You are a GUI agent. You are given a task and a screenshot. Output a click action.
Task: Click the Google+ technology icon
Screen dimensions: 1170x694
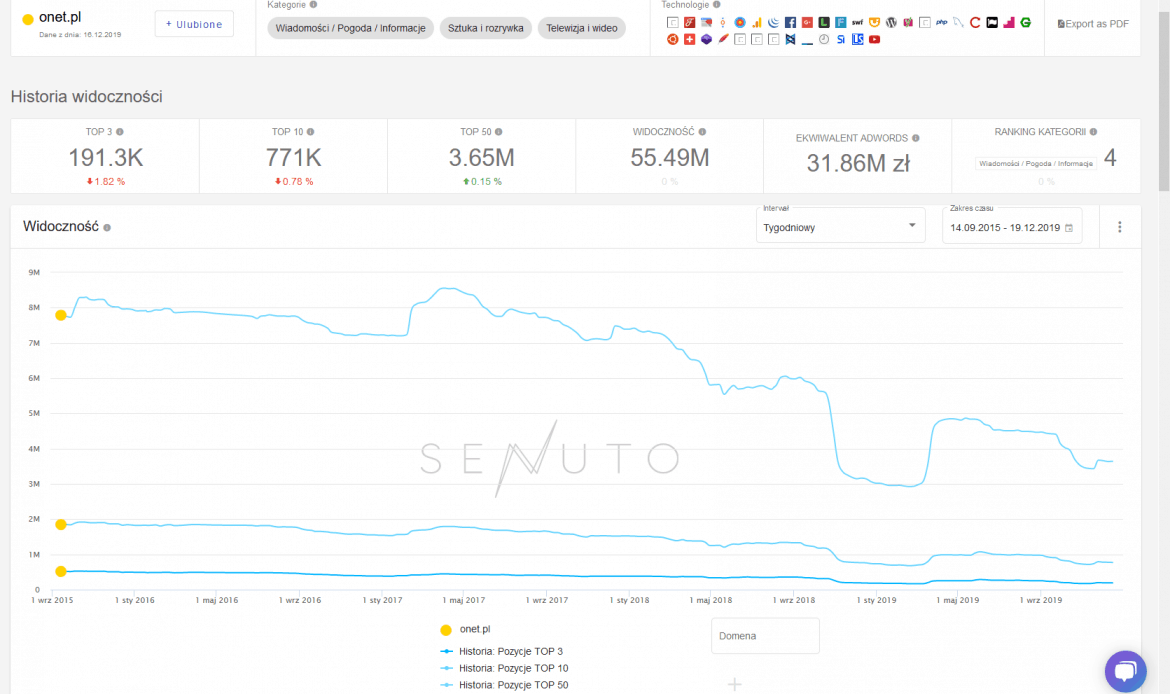tap(807, 22)
